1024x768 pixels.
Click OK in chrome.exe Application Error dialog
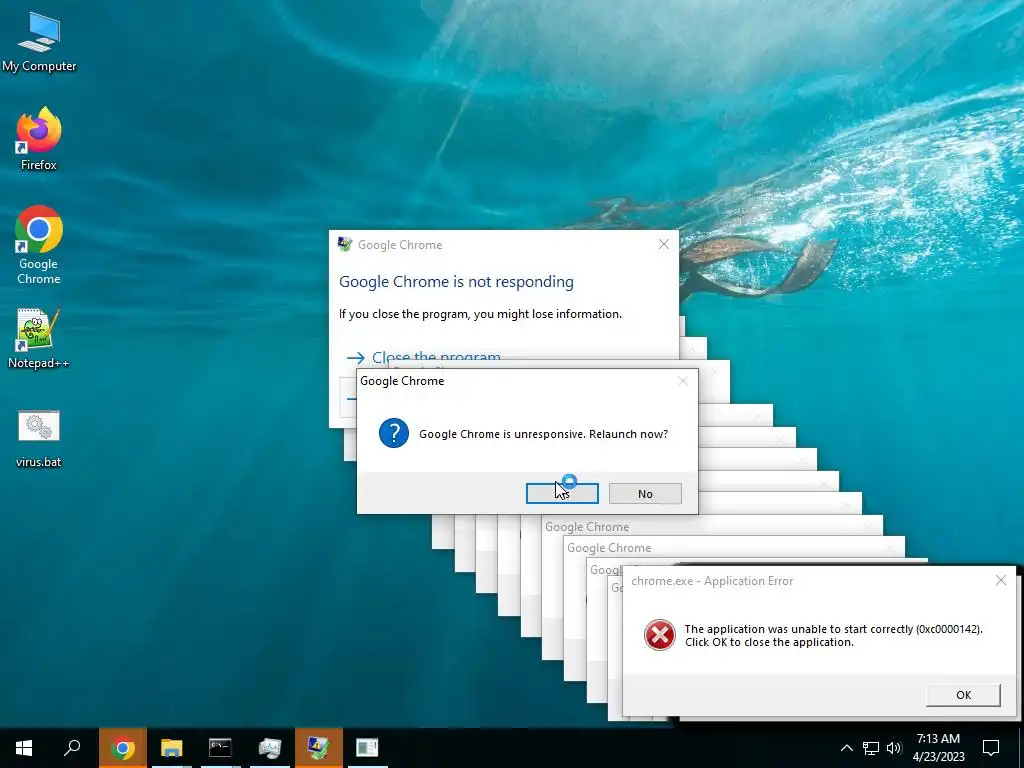point(963,695)
